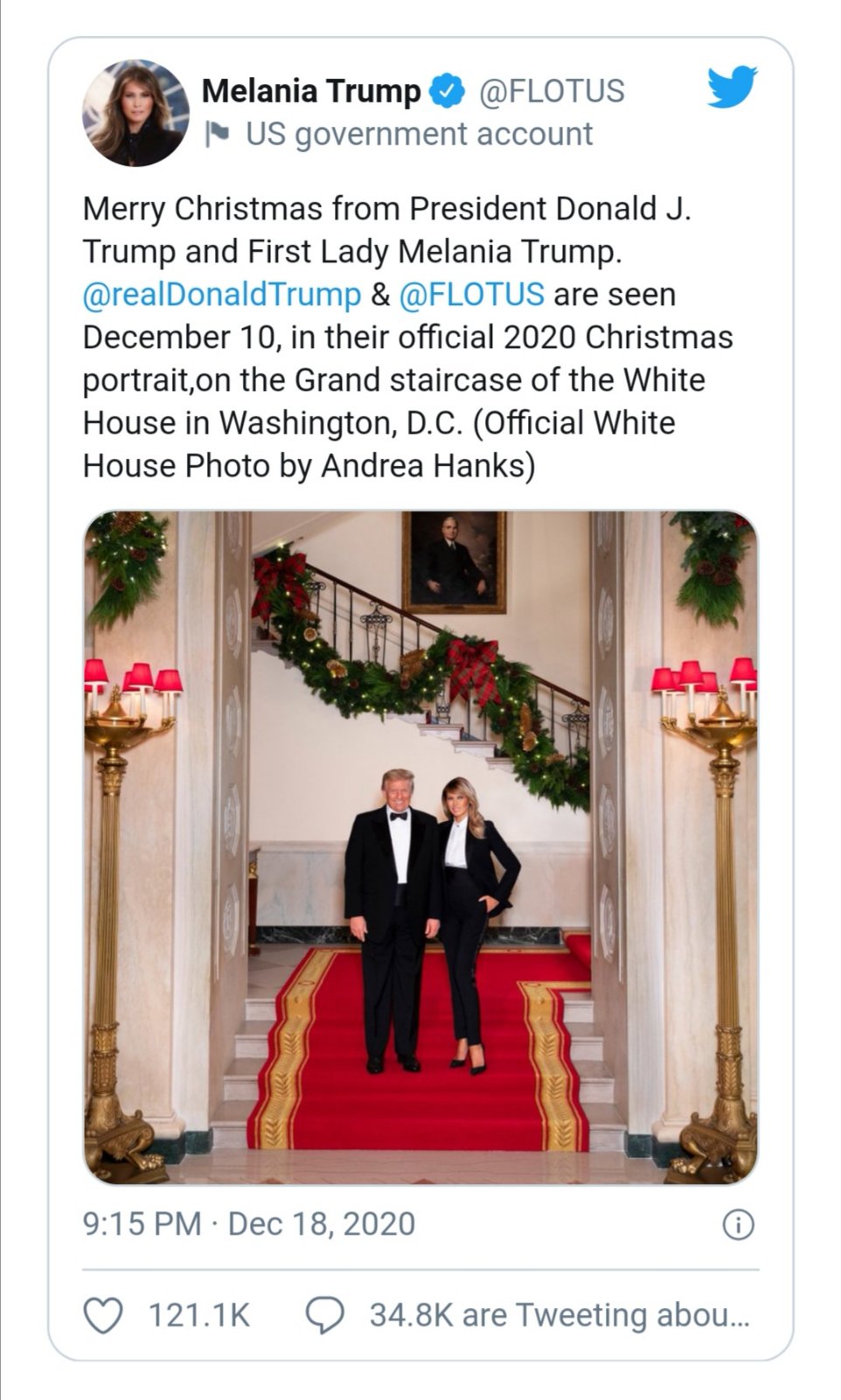The image size is (841, 1400).
Task: Click the US government account label
Action: tap(419, 134)
